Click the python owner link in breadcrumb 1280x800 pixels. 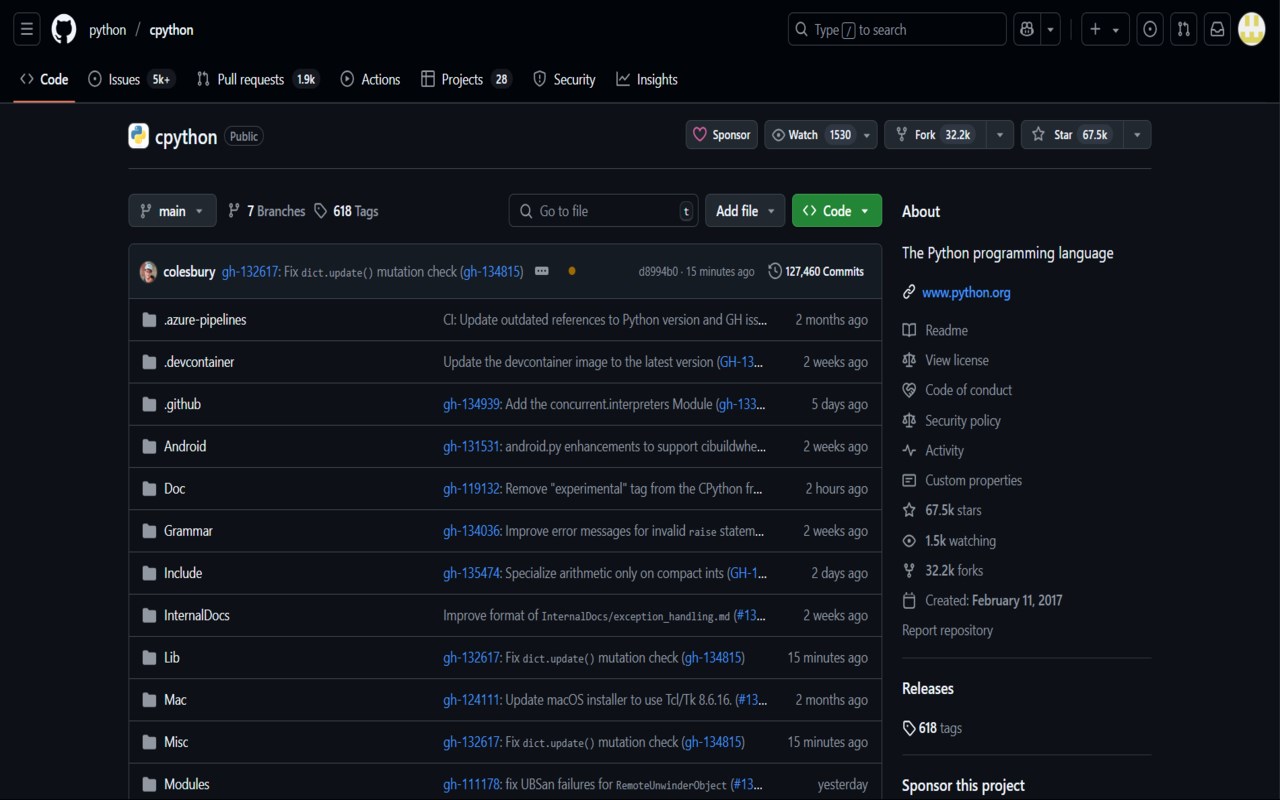click(x=108, y=30)
